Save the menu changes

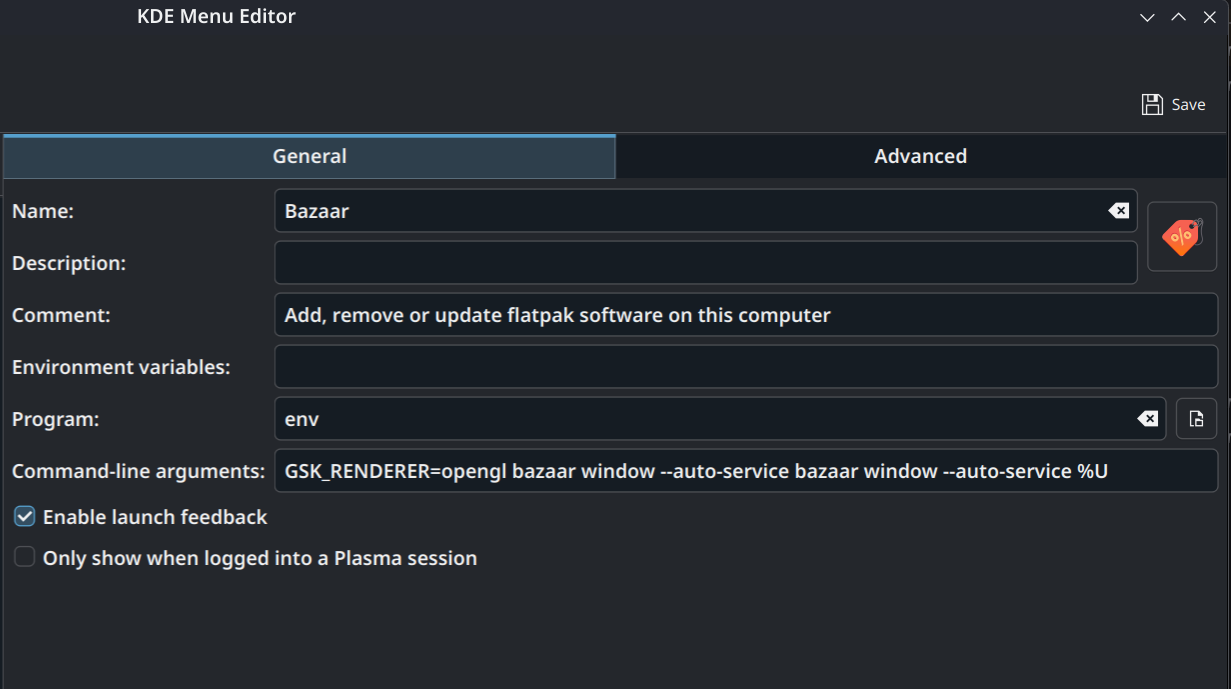coord(1173,104)
